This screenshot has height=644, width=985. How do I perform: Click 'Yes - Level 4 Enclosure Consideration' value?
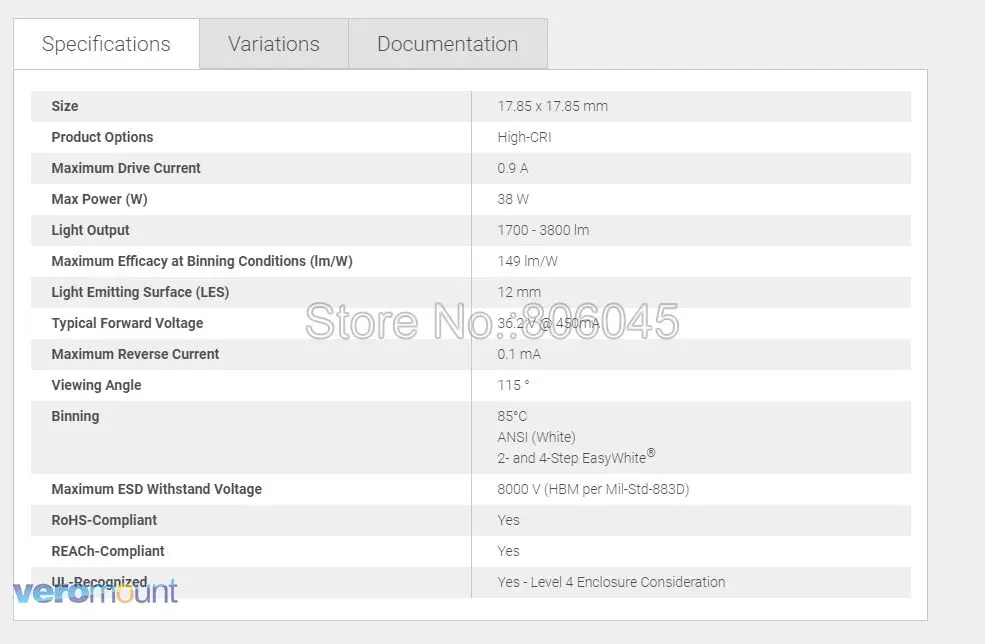(x=611, y=582)
